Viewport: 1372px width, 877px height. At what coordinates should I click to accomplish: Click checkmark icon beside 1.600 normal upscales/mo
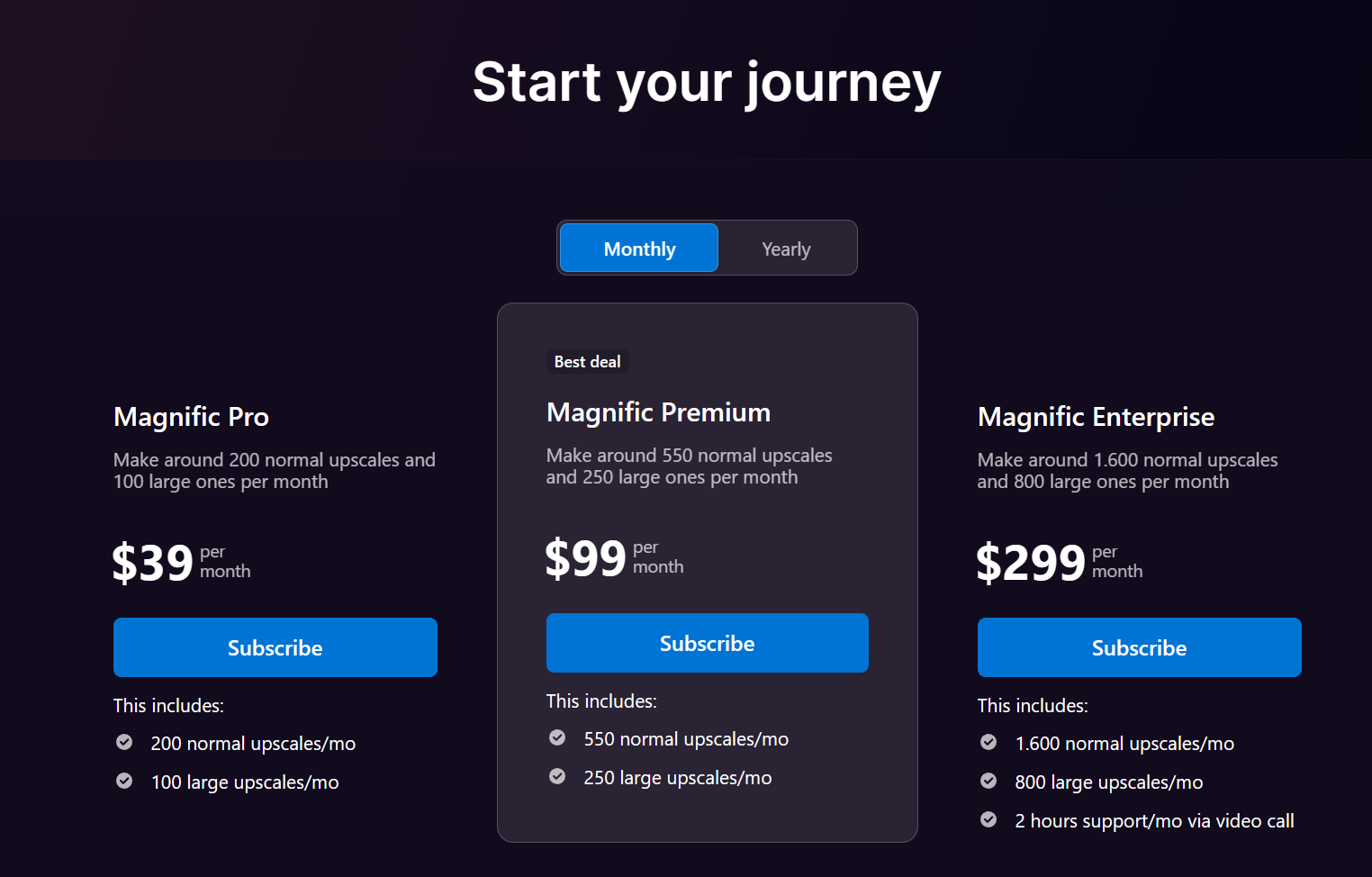click(x=988, y=742)
